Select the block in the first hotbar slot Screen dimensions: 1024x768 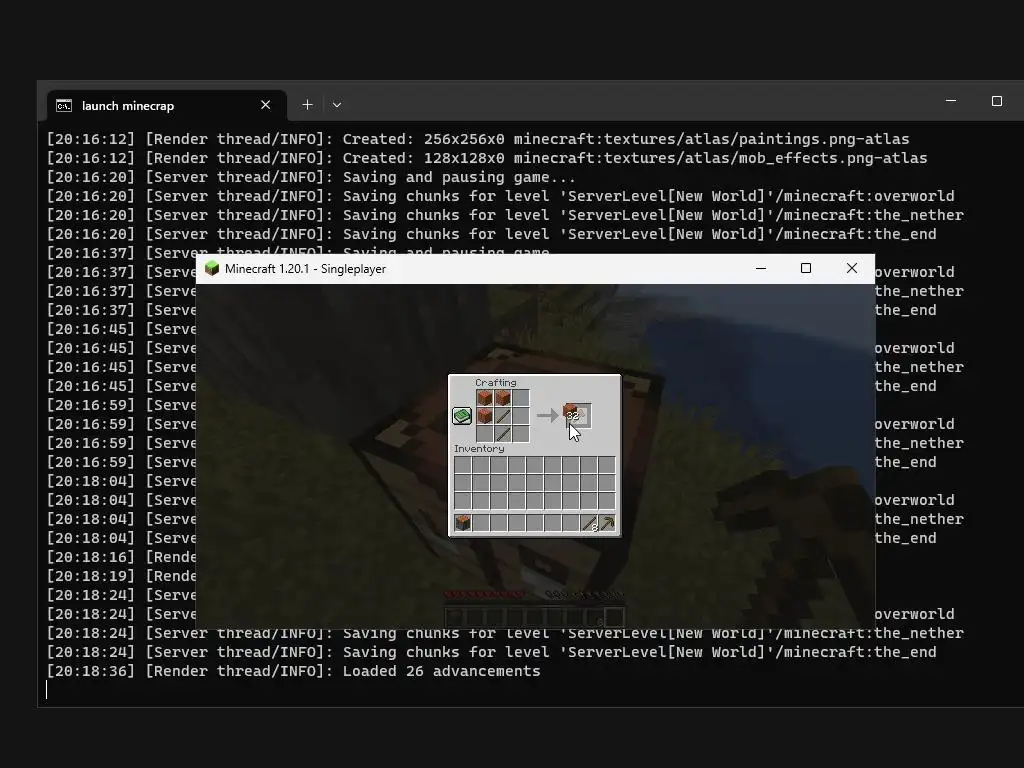[x=463, y=523]
